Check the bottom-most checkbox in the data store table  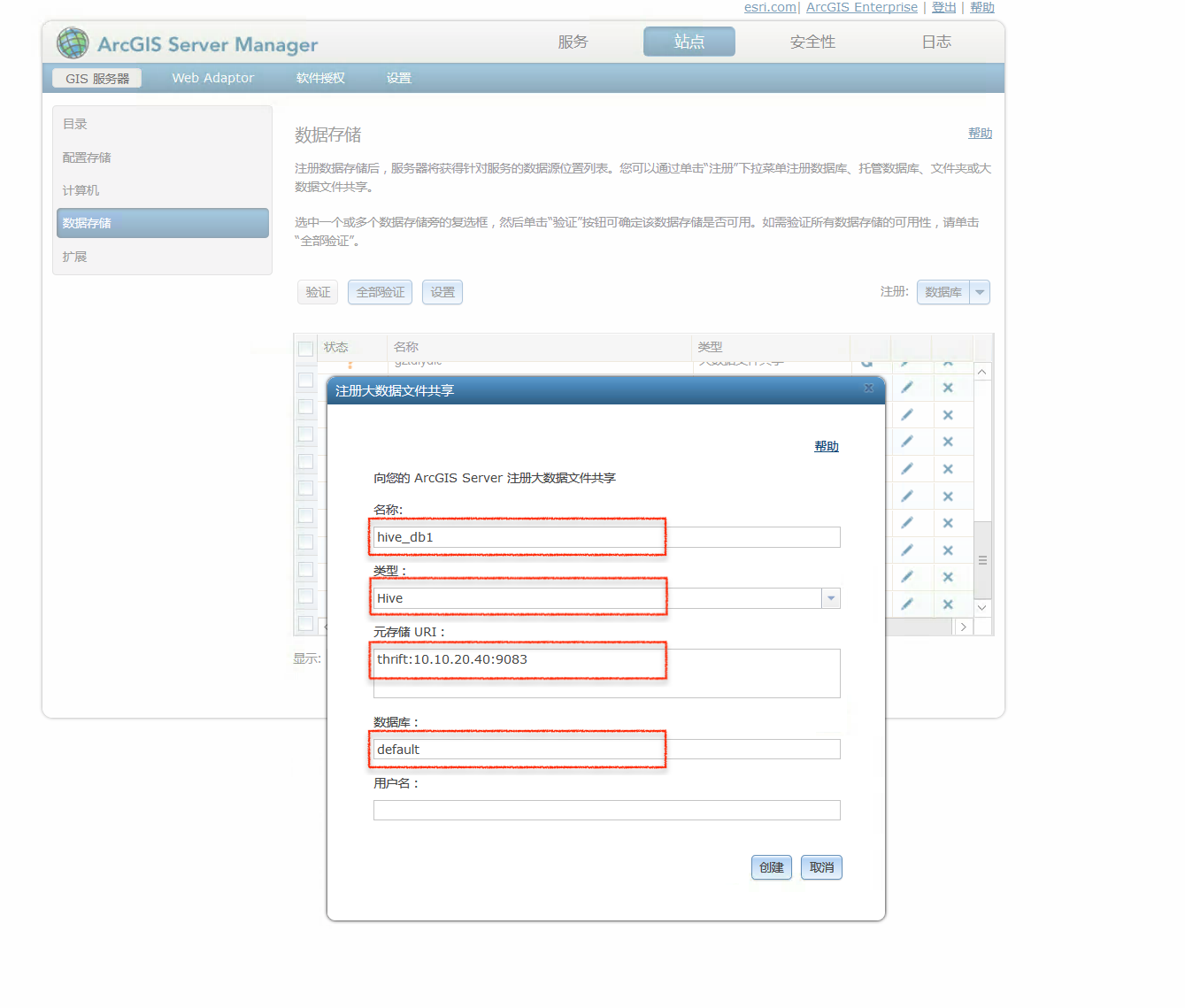[x=305, y=623]
